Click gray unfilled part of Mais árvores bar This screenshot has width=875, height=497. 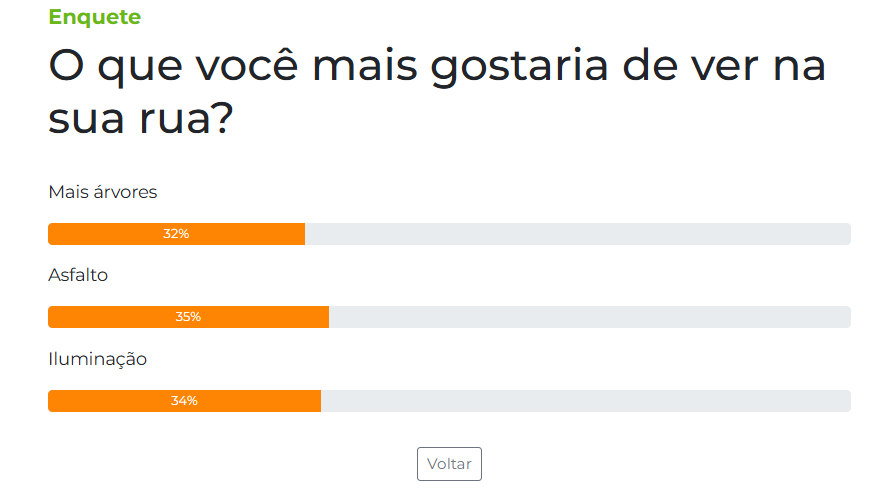coord(578,234)
